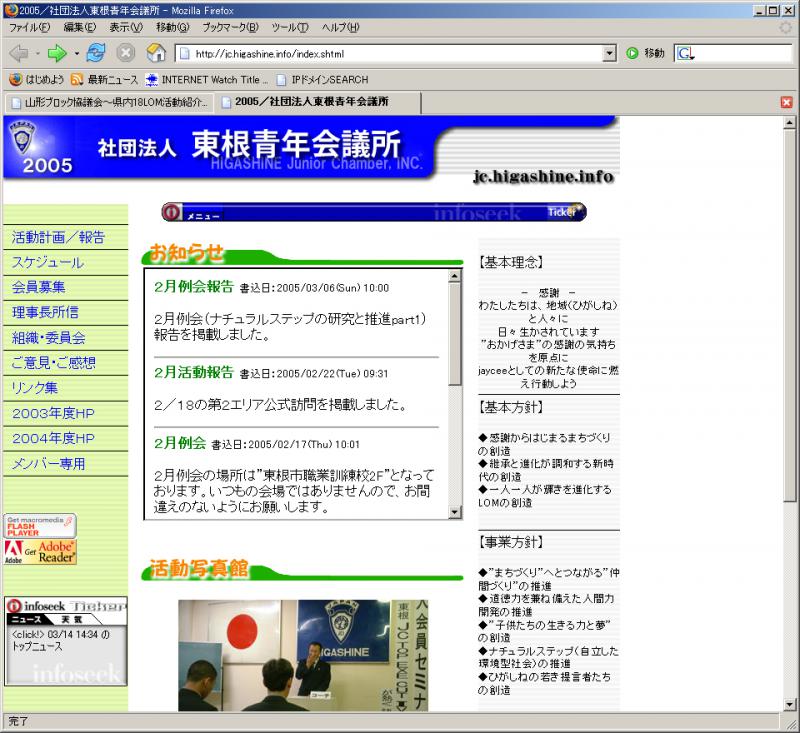Close the current tab with red X

(786, 102)
